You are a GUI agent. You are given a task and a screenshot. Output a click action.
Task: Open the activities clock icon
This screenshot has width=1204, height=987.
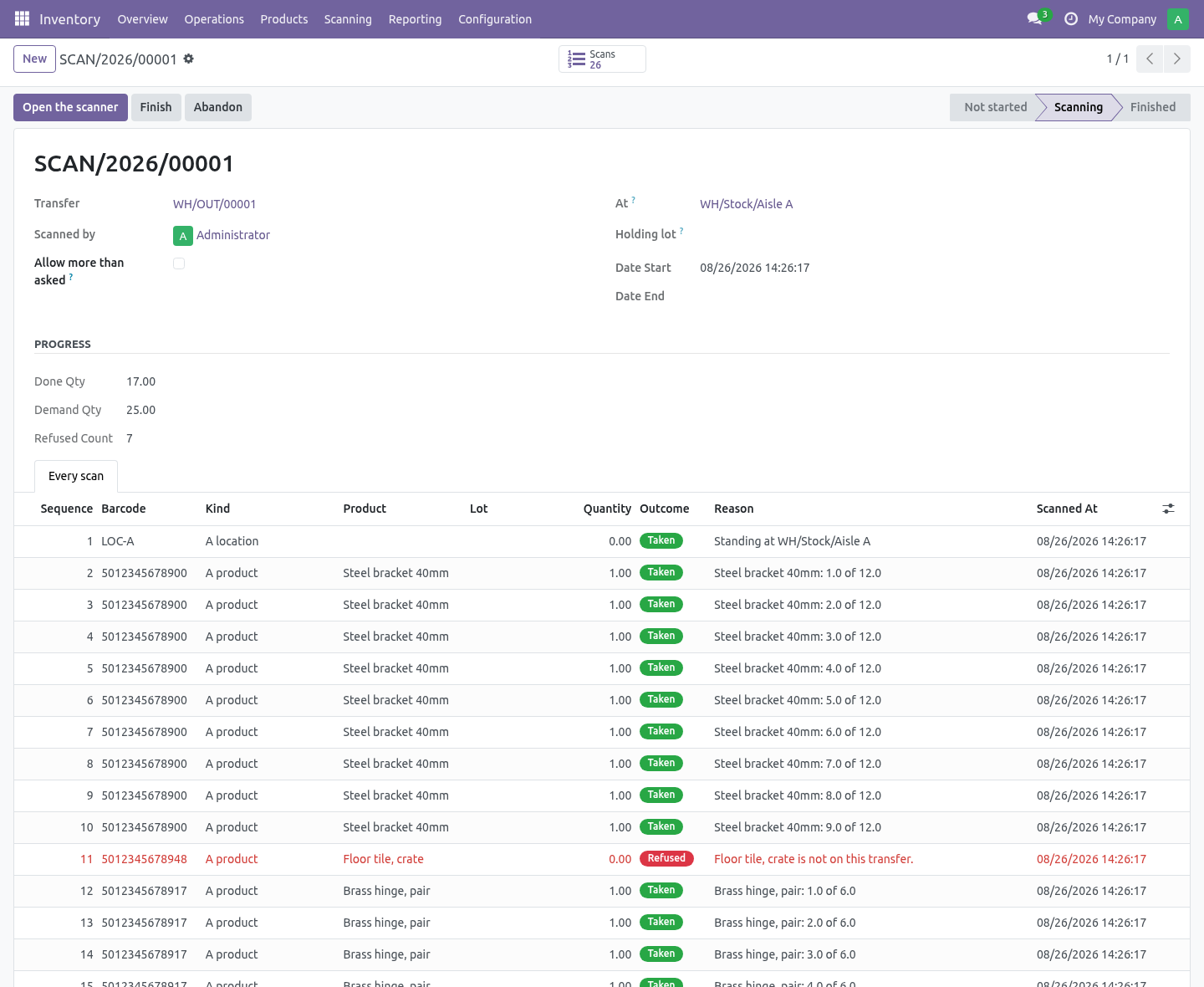point(1071,18)
